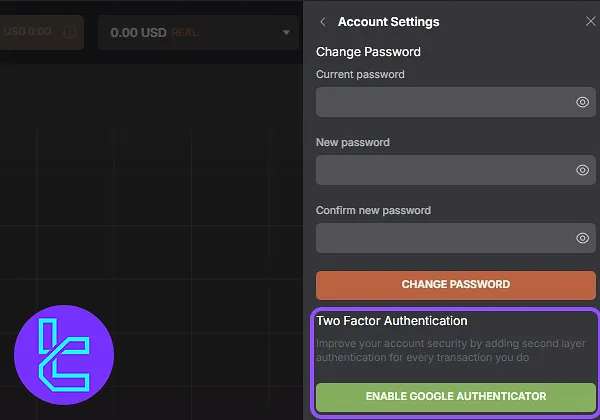
Task: Enable Google Authenticator for two factor
Action: (456, 397)
